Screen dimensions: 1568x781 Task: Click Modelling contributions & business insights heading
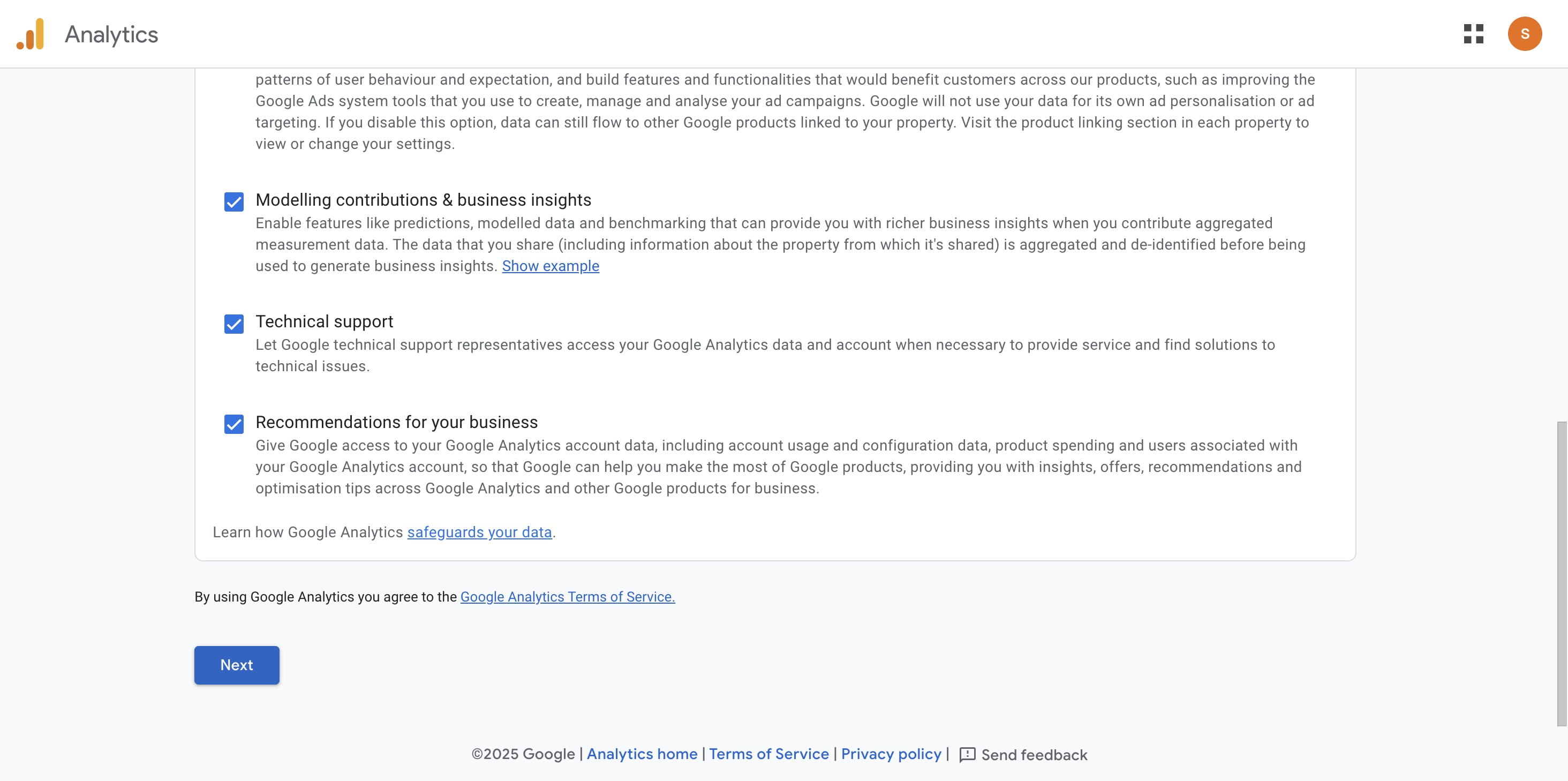tap(423, 200)
